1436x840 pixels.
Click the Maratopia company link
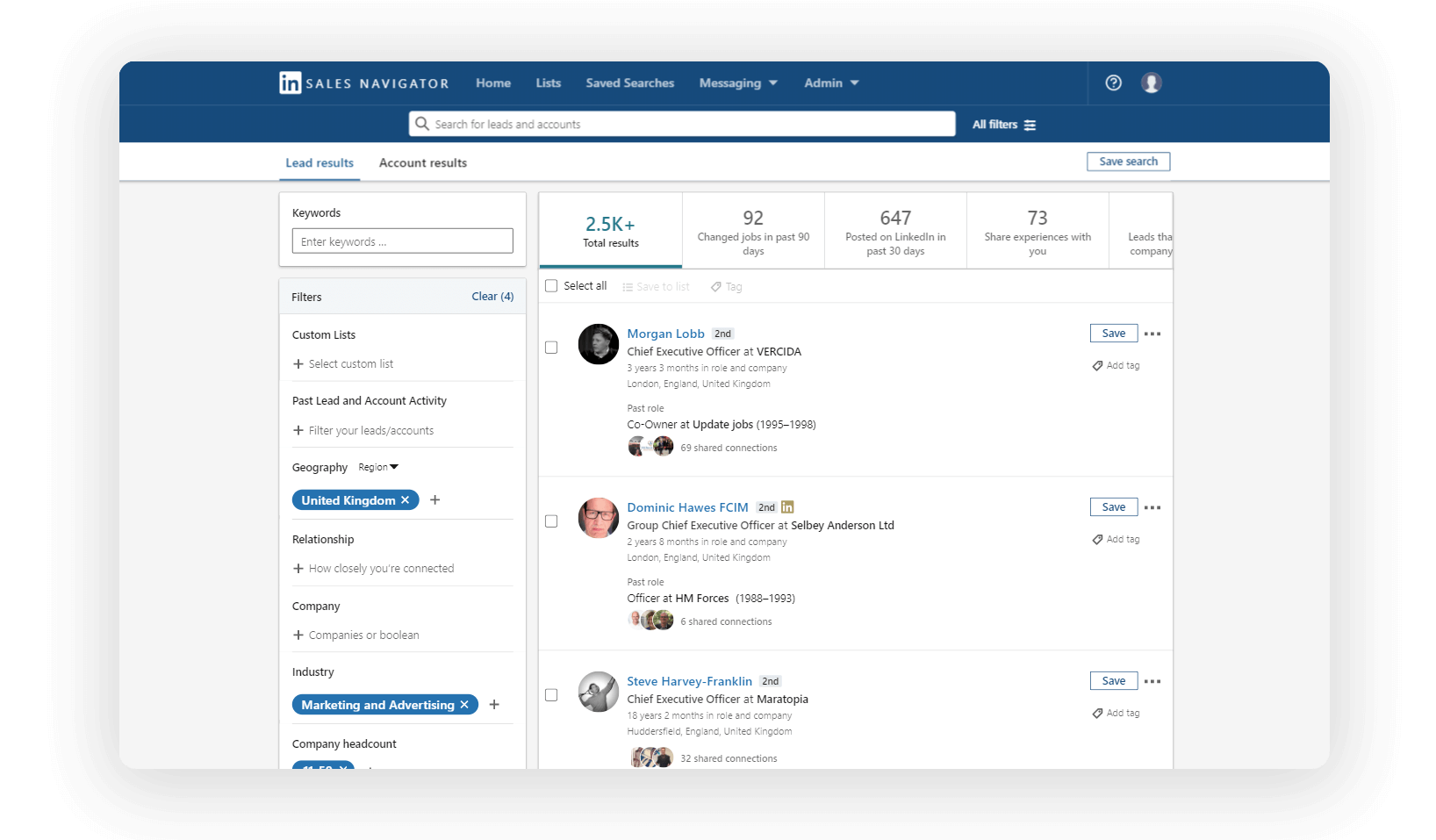782,700
